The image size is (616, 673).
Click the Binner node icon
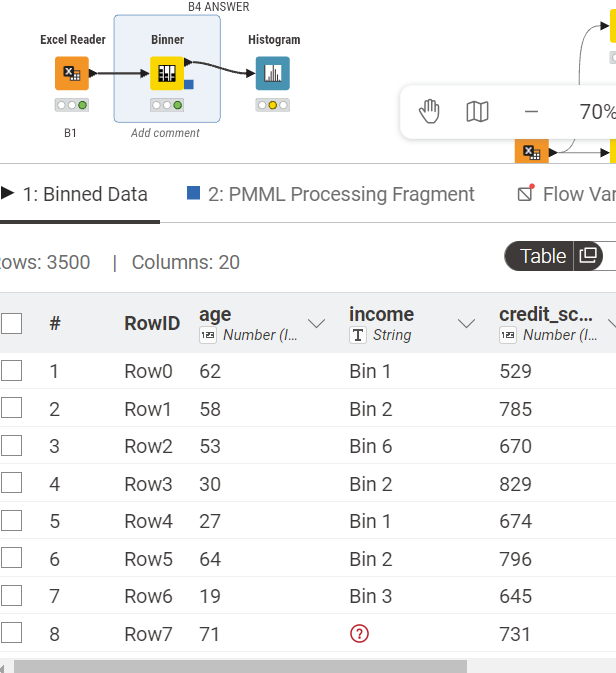(167, 73)
